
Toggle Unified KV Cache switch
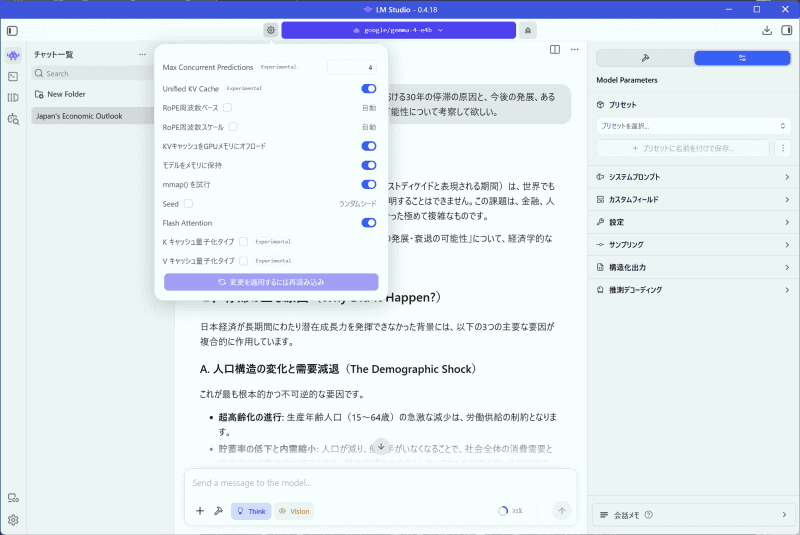coord(369,89)
